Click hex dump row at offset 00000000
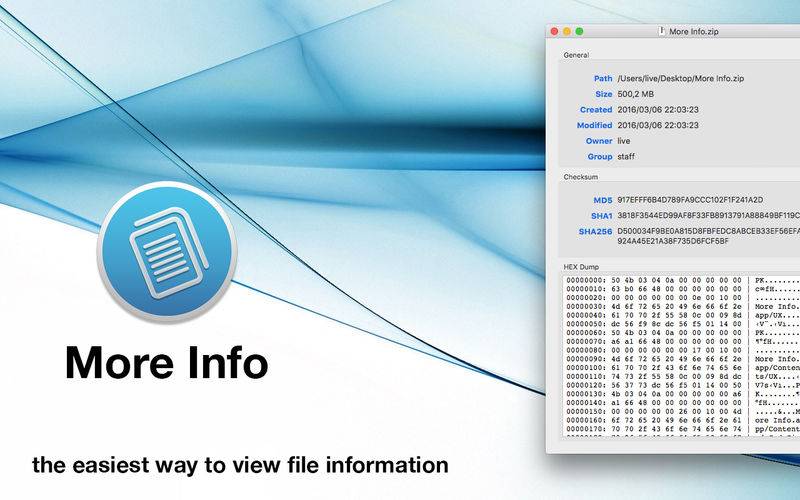 pyautogui.click(x=683, y=280)
